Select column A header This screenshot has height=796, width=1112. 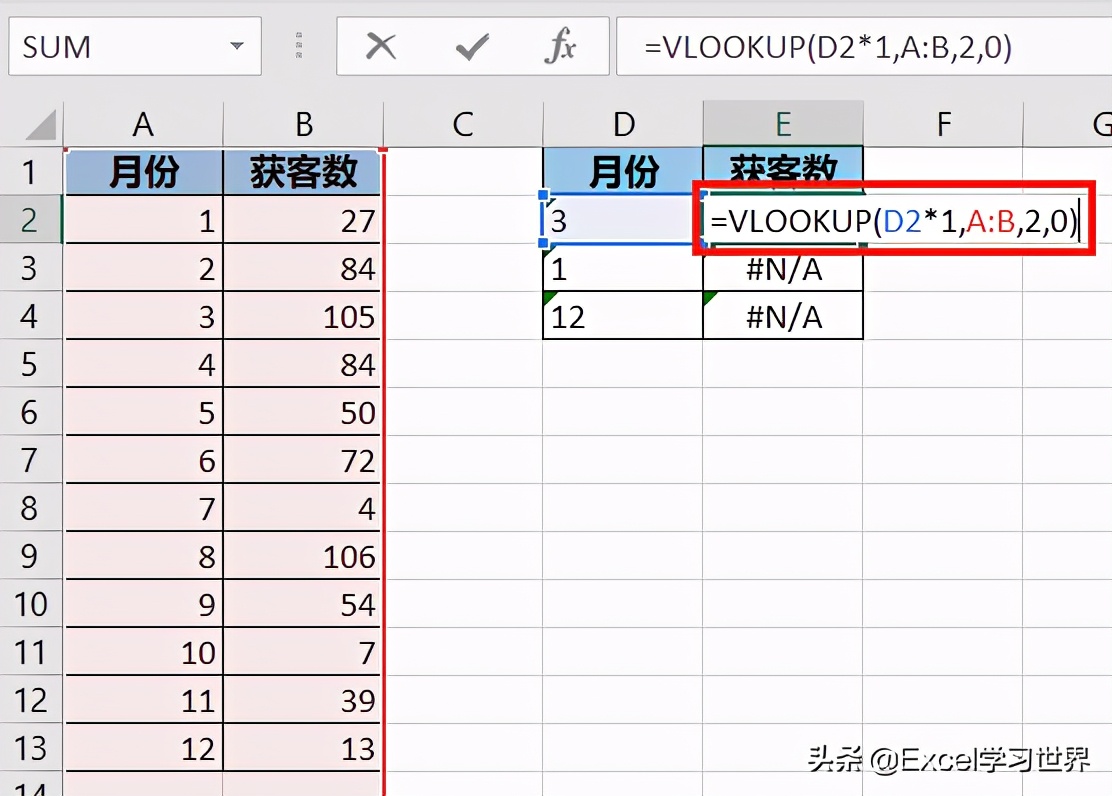143,122
